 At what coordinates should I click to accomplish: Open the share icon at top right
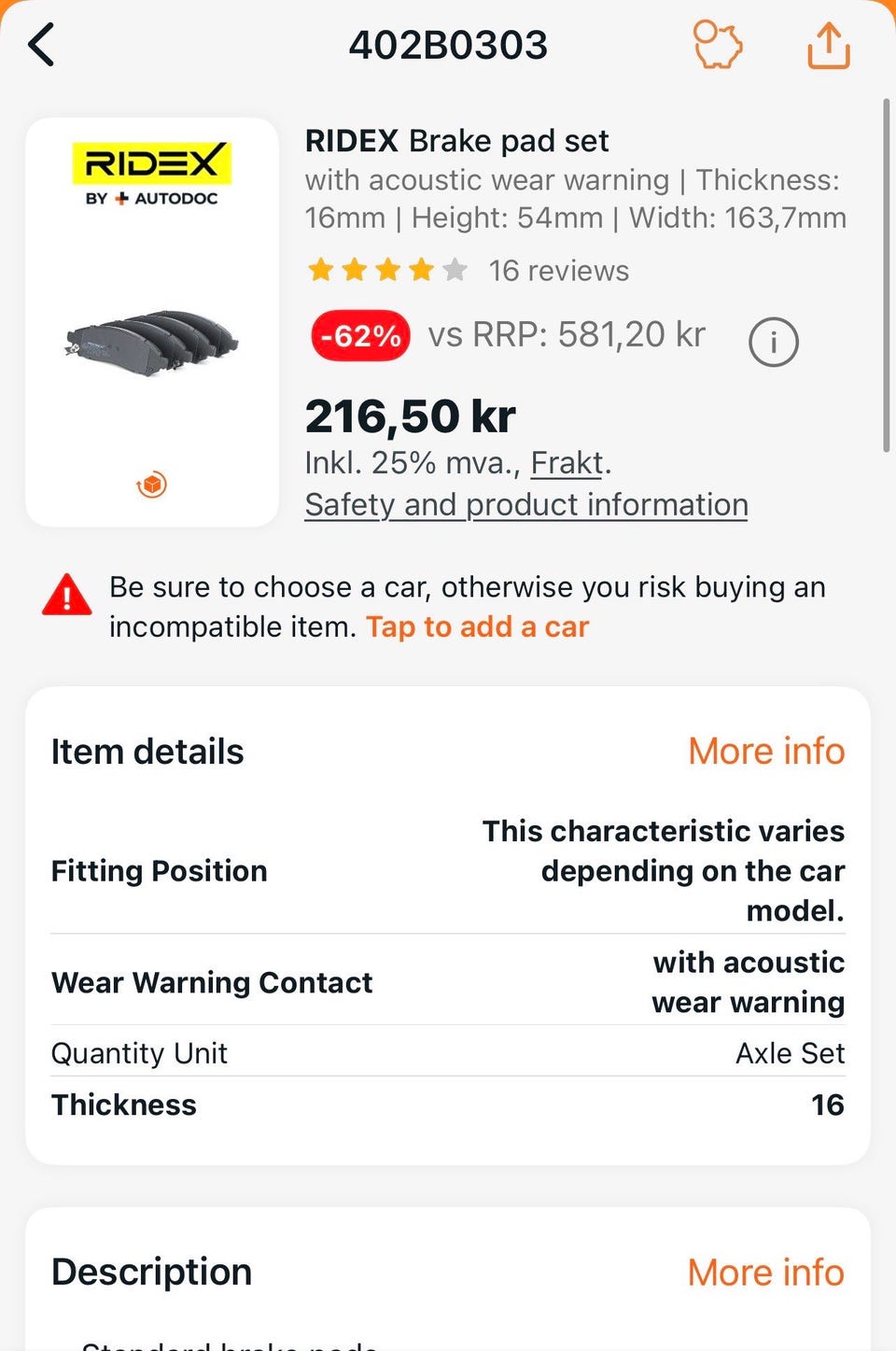829,45
